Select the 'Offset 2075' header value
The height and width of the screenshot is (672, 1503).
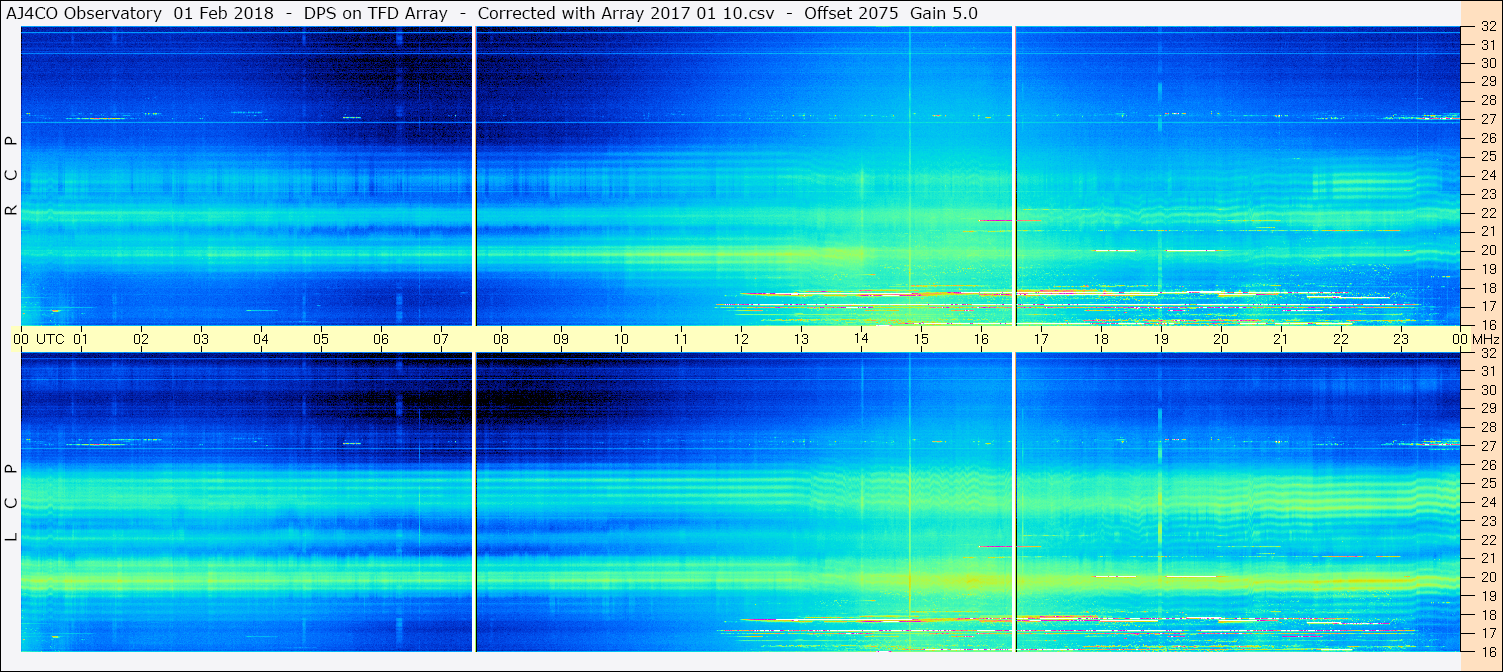click(x=850, y=13)
